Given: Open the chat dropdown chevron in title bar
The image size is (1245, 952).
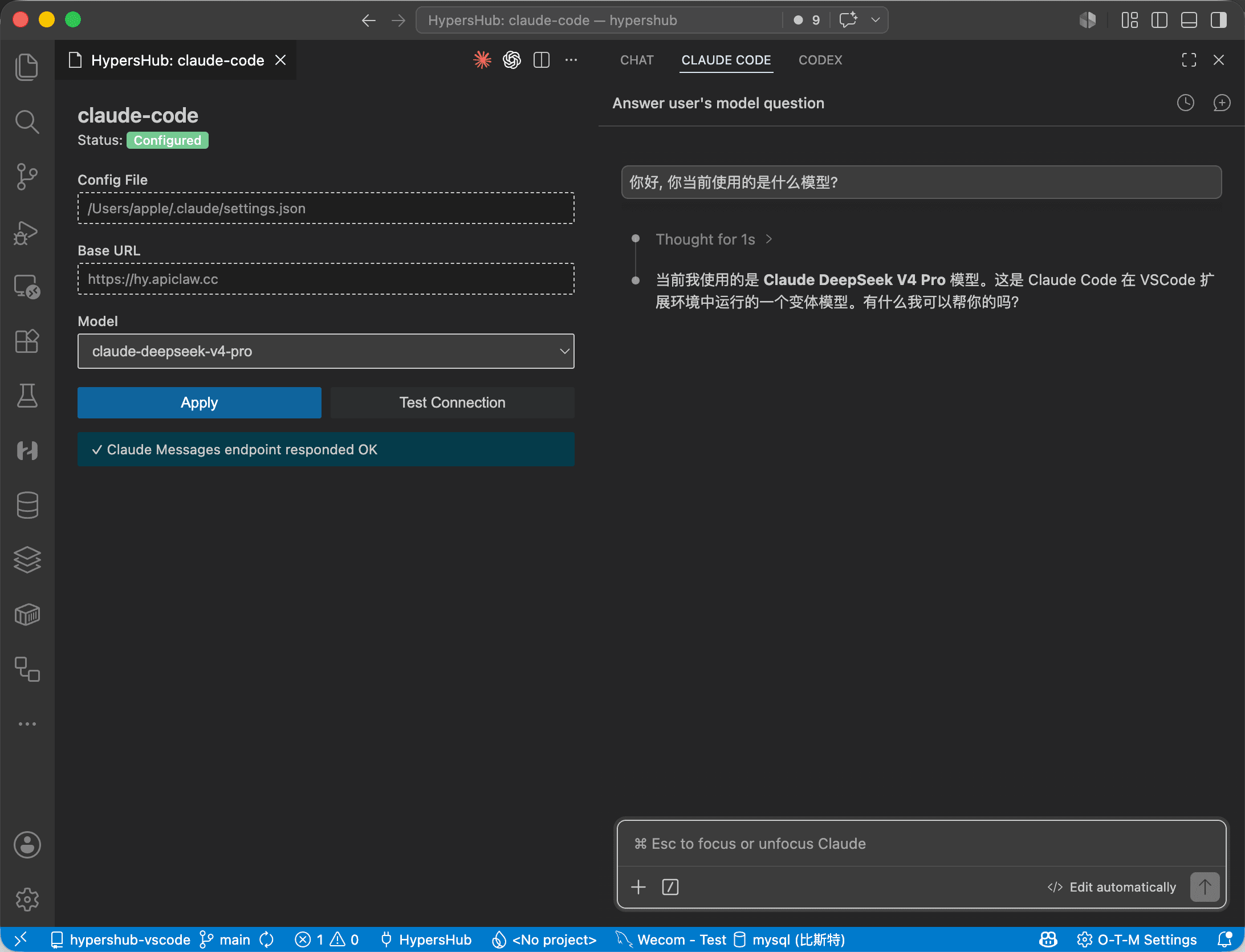Looking at the screenshot, I should [x=876, y=21].
